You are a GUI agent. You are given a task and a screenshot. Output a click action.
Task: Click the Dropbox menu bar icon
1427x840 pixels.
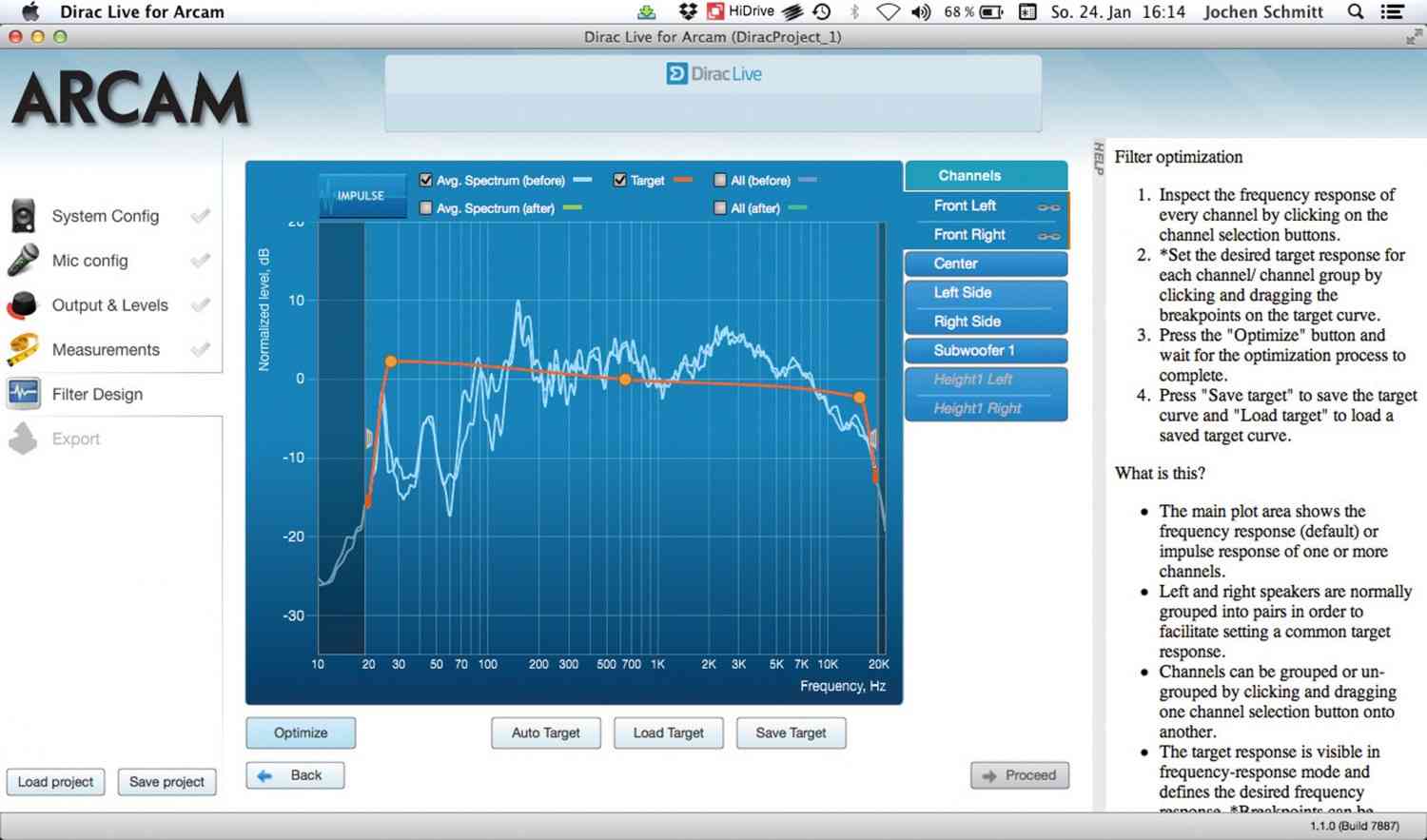click(x=688, y=11)
